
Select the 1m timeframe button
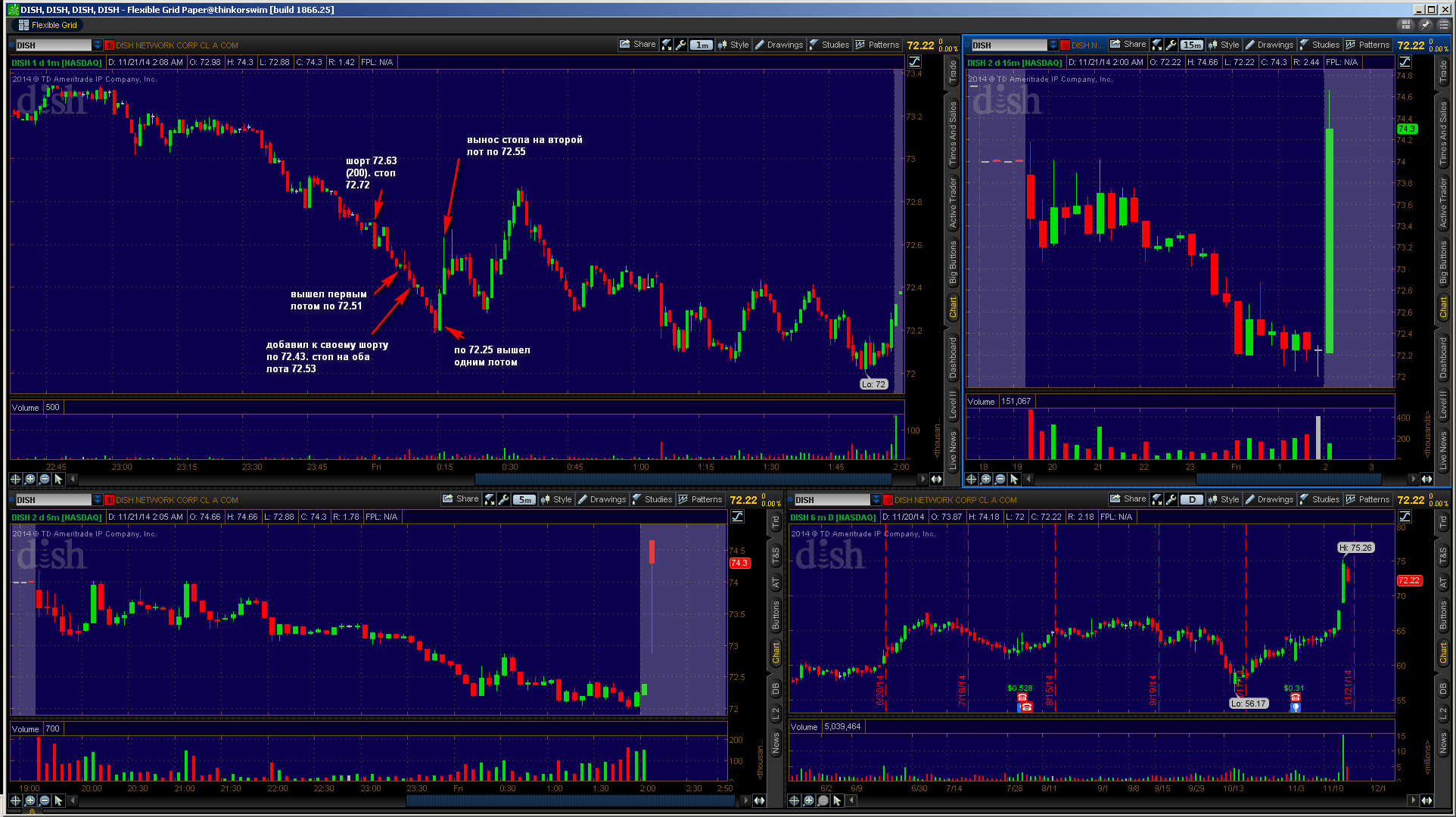pyautogui.click(x=702, y=45)
